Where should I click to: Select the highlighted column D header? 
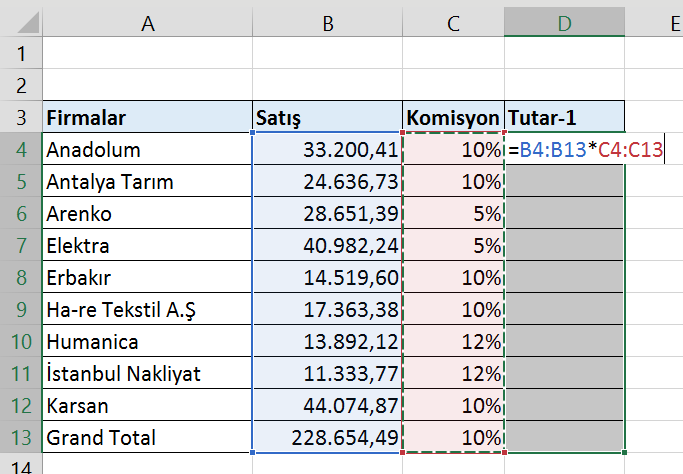point(565,21)
